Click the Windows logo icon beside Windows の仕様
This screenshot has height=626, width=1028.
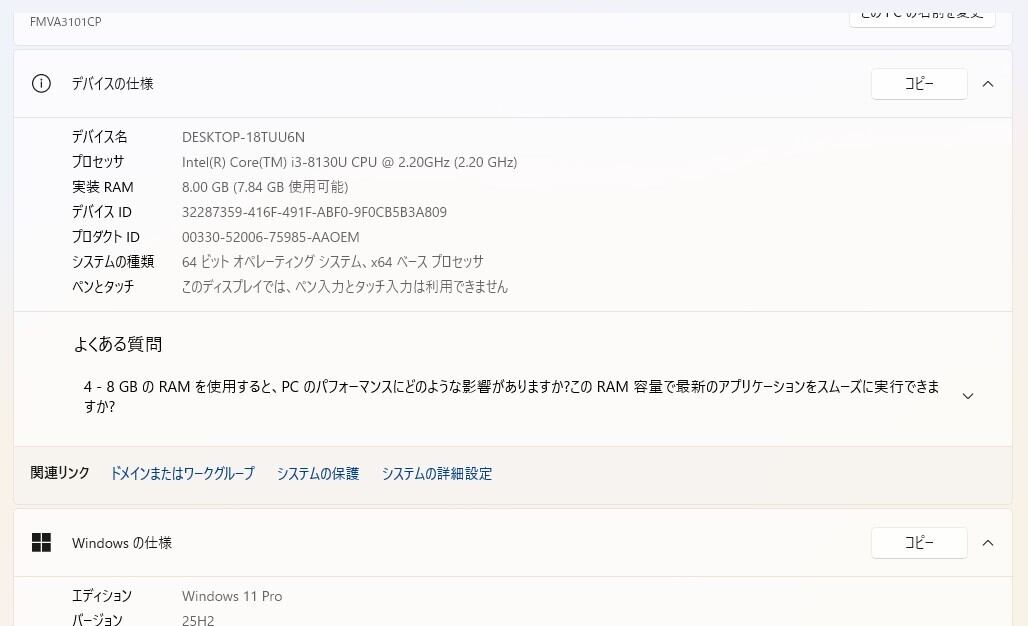pos(41,543)
